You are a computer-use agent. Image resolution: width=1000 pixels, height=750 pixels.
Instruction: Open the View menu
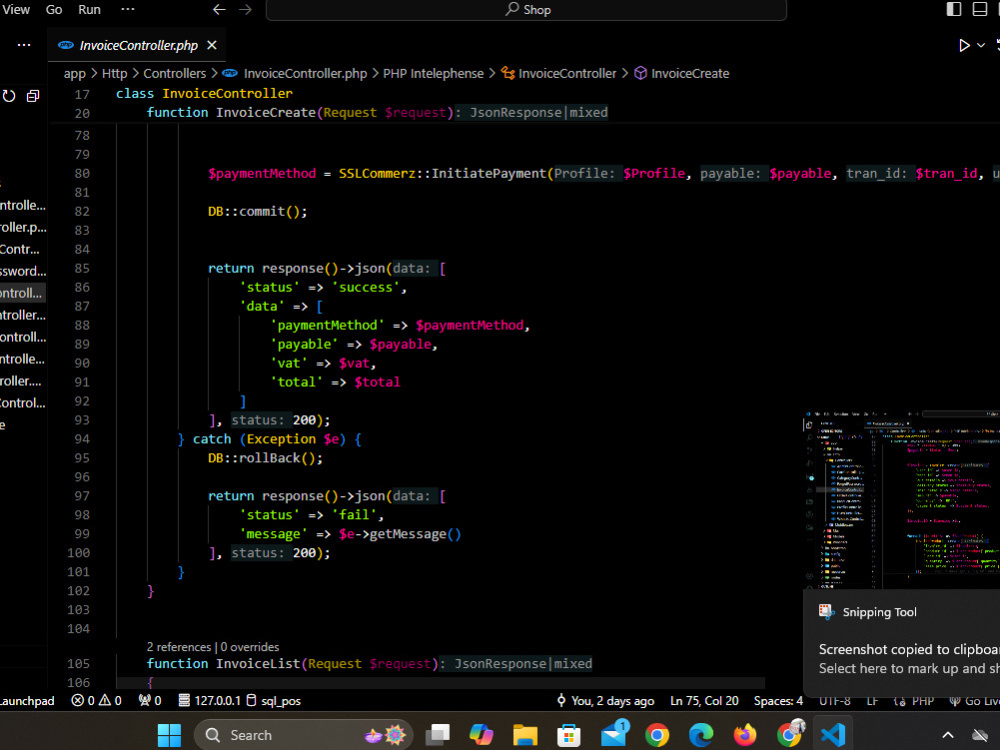(16, 10)
